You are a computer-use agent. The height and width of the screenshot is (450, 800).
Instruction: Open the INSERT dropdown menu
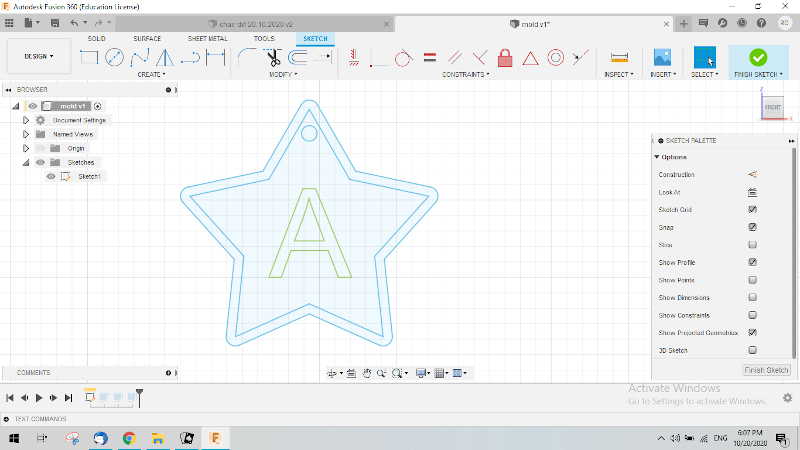coord(663,74)
